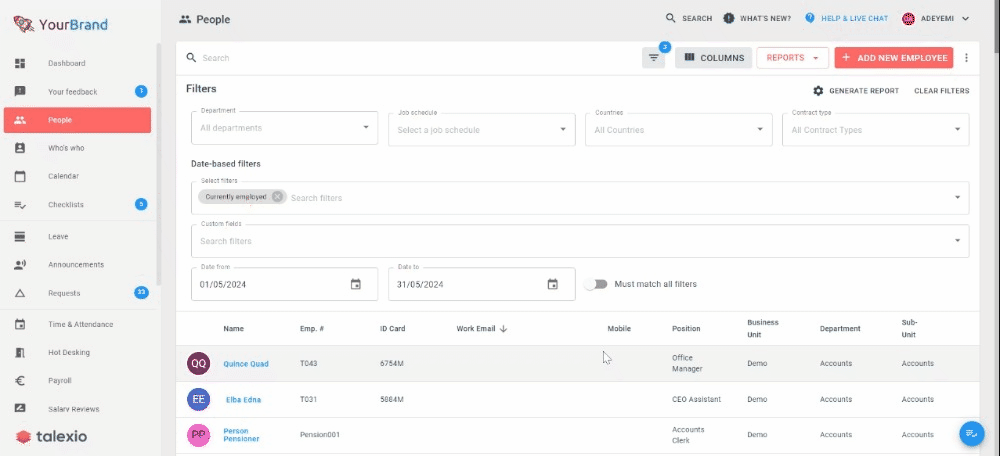Click the Date from field 01/05/2024

[284, 284]
